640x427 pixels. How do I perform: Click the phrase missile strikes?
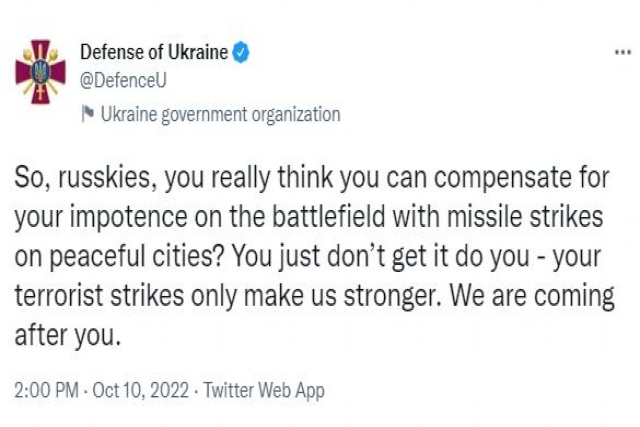pos(525,216)
